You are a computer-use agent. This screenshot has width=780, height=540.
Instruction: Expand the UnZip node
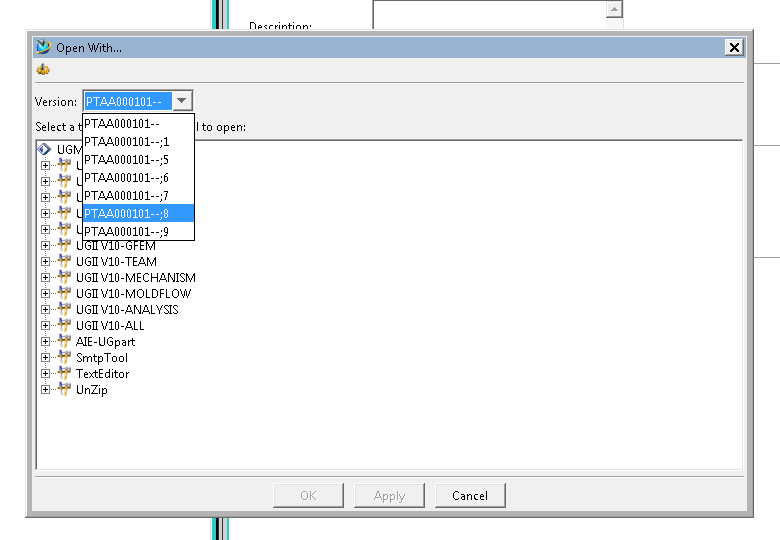coord(45,389)
